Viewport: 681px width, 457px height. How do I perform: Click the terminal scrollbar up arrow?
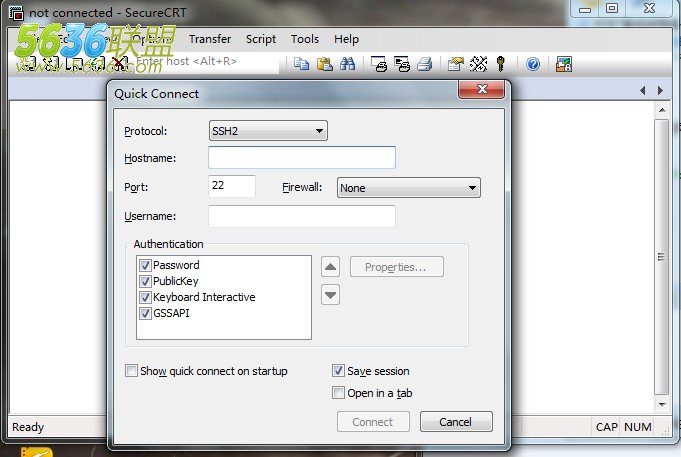point(662,110)
